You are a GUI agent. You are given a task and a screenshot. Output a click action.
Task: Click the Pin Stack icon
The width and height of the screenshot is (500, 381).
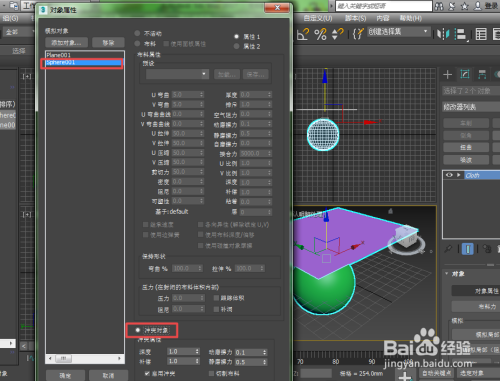[x=449, y=249]
